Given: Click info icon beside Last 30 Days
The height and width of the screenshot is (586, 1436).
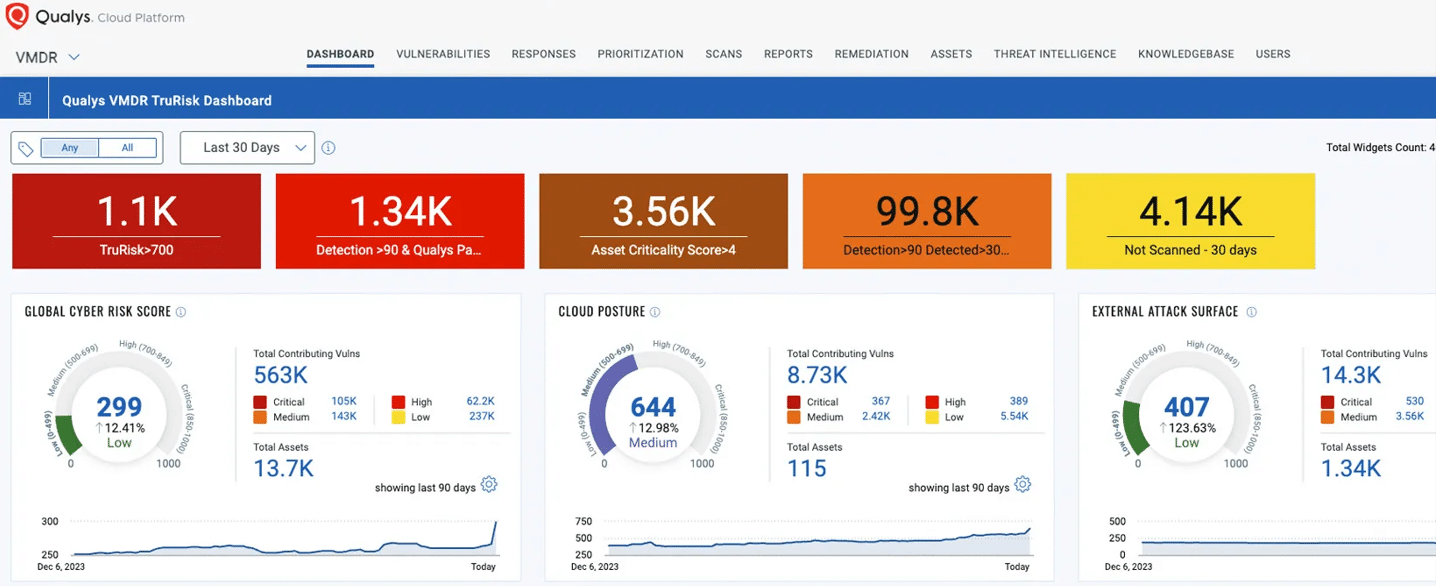Looking at the screenshot, I should 328,148.
